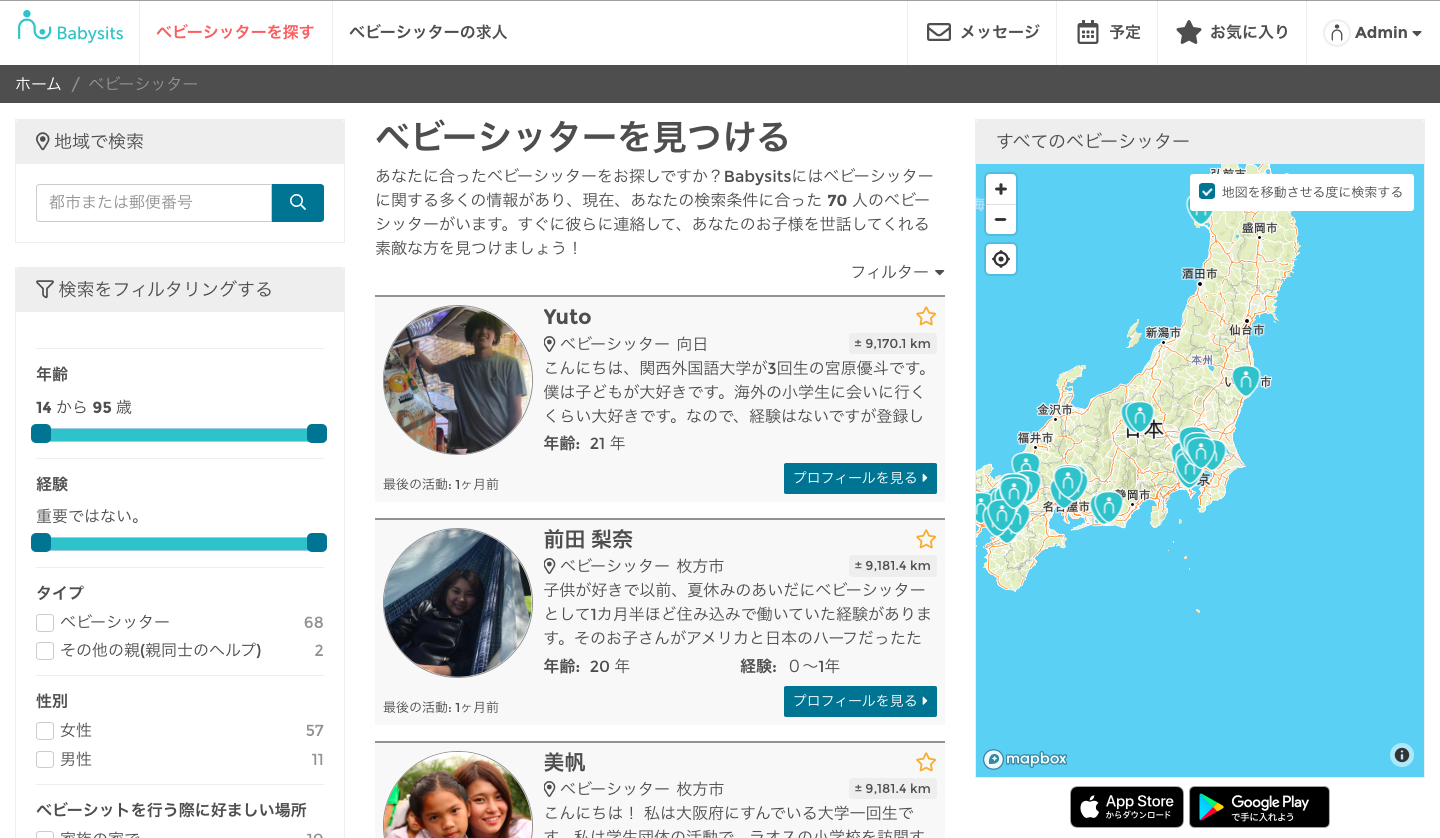Favorite Yuto with the star icon
Screen dimensions: 1440x838
click(x=926, y=317)
